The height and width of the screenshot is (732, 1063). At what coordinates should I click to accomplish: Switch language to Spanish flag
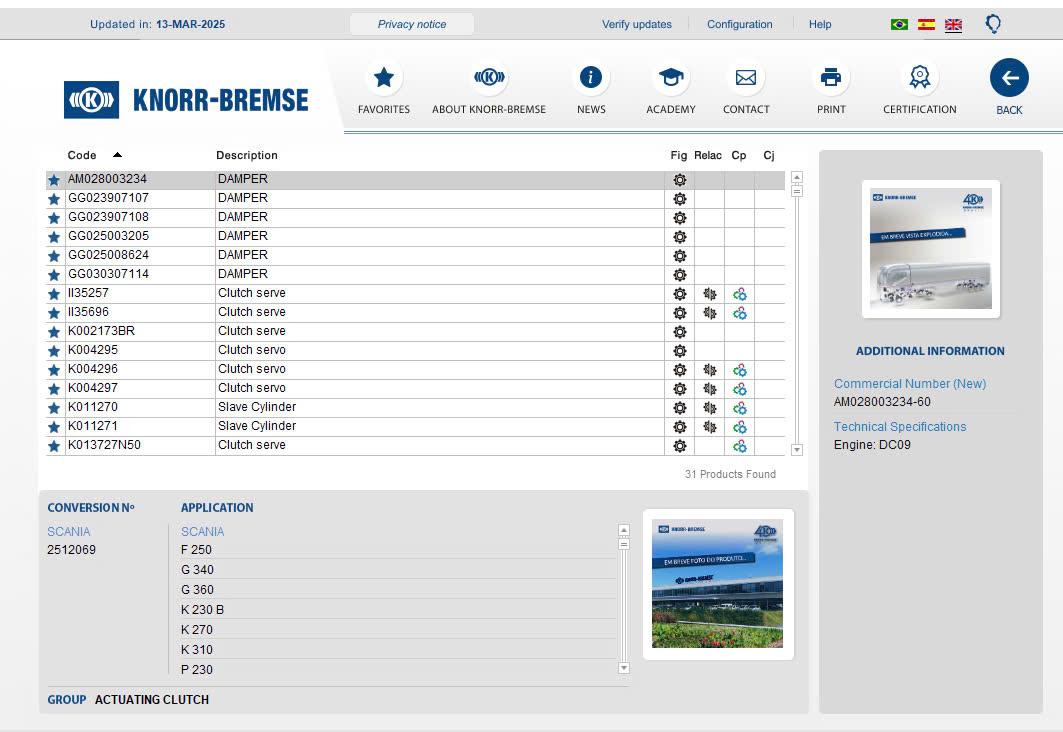tap(926, 24)
